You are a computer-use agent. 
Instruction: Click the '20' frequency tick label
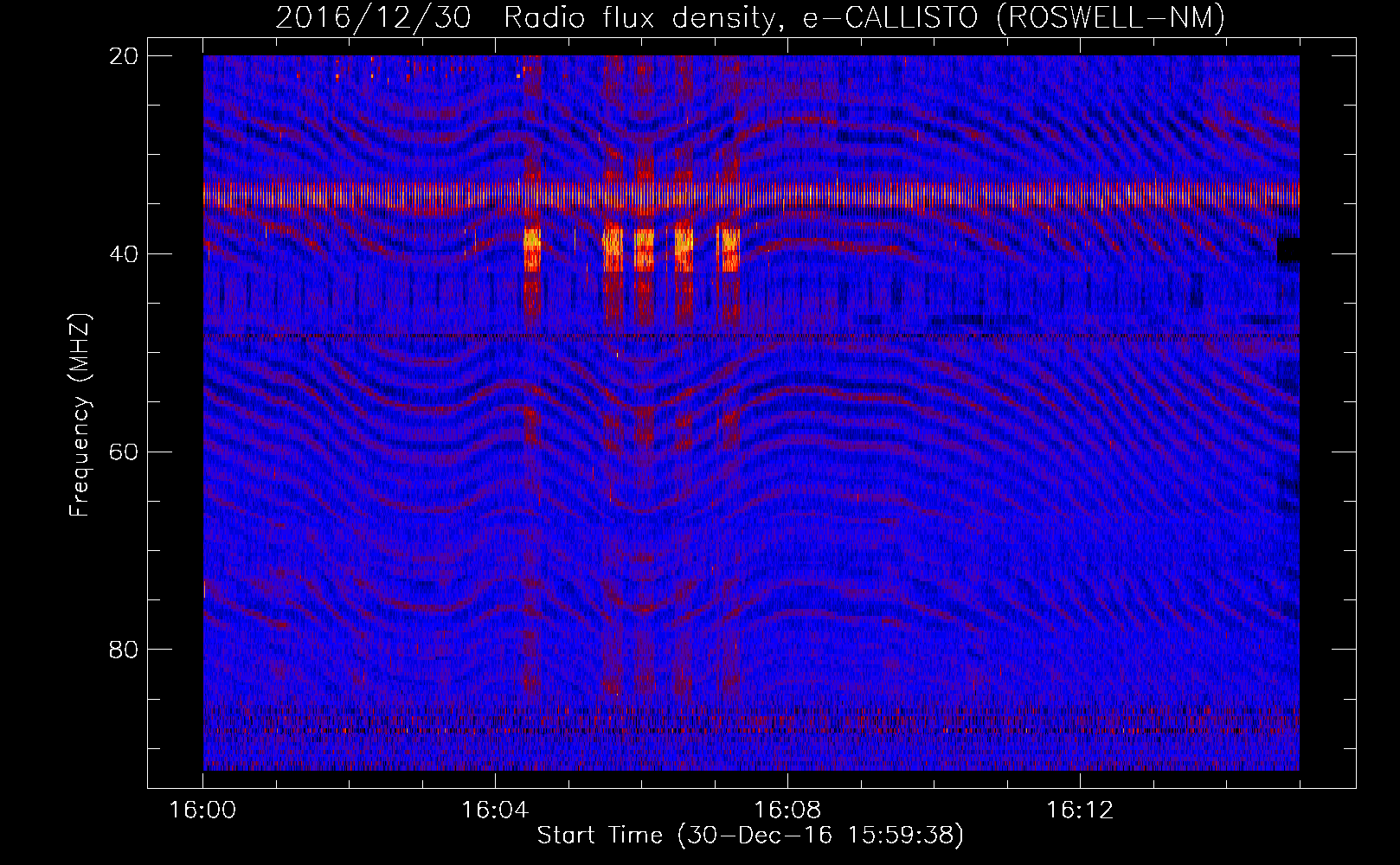coord(125,56)
